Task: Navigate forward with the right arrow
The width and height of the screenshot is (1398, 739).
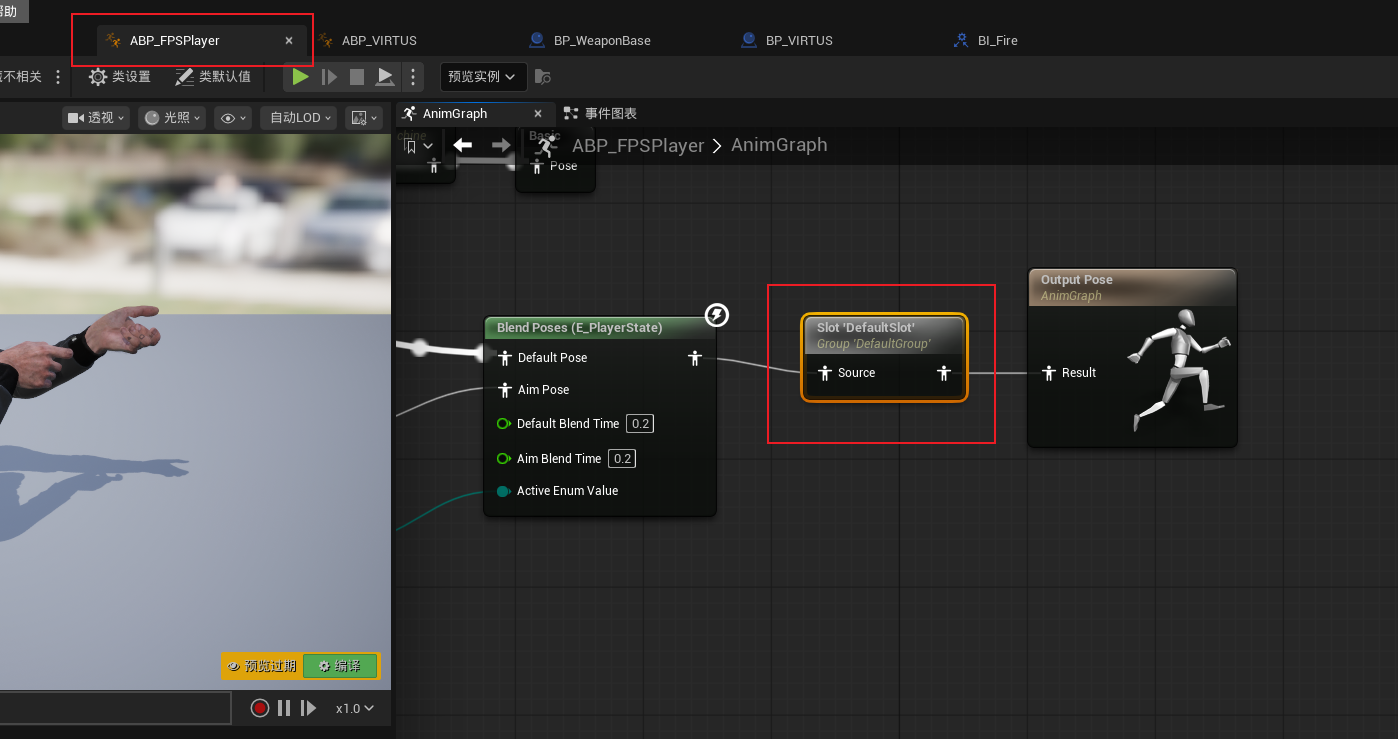Action: (x=501, y=145)
